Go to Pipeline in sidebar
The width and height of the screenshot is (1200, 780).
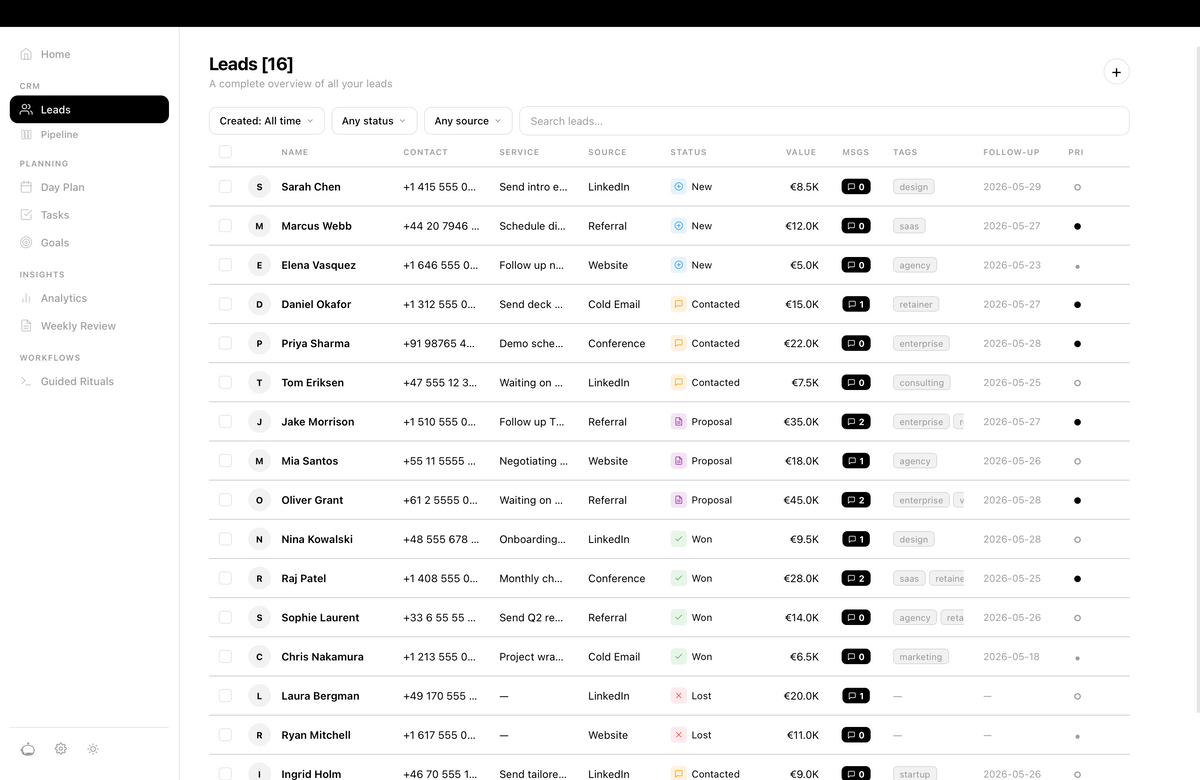tap(89, 134)
